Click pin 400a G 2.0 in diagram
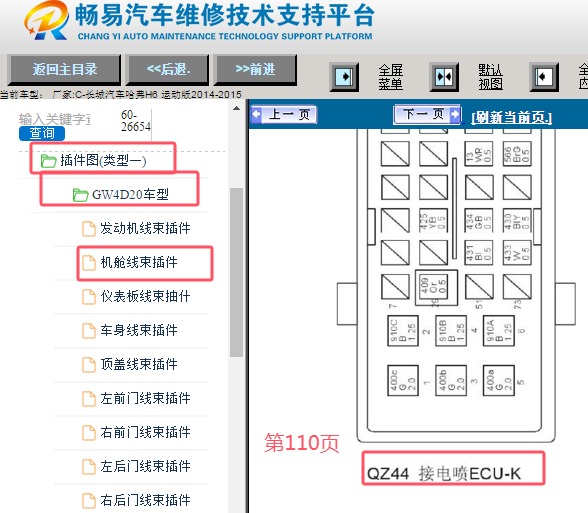The height and width of the screenshot is (513, 588). click(498, 380)
